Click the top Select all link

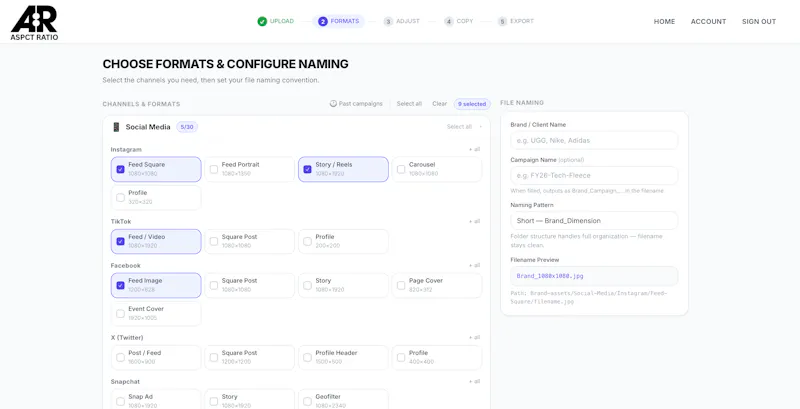pyautogui.click(x=409, y=104)
